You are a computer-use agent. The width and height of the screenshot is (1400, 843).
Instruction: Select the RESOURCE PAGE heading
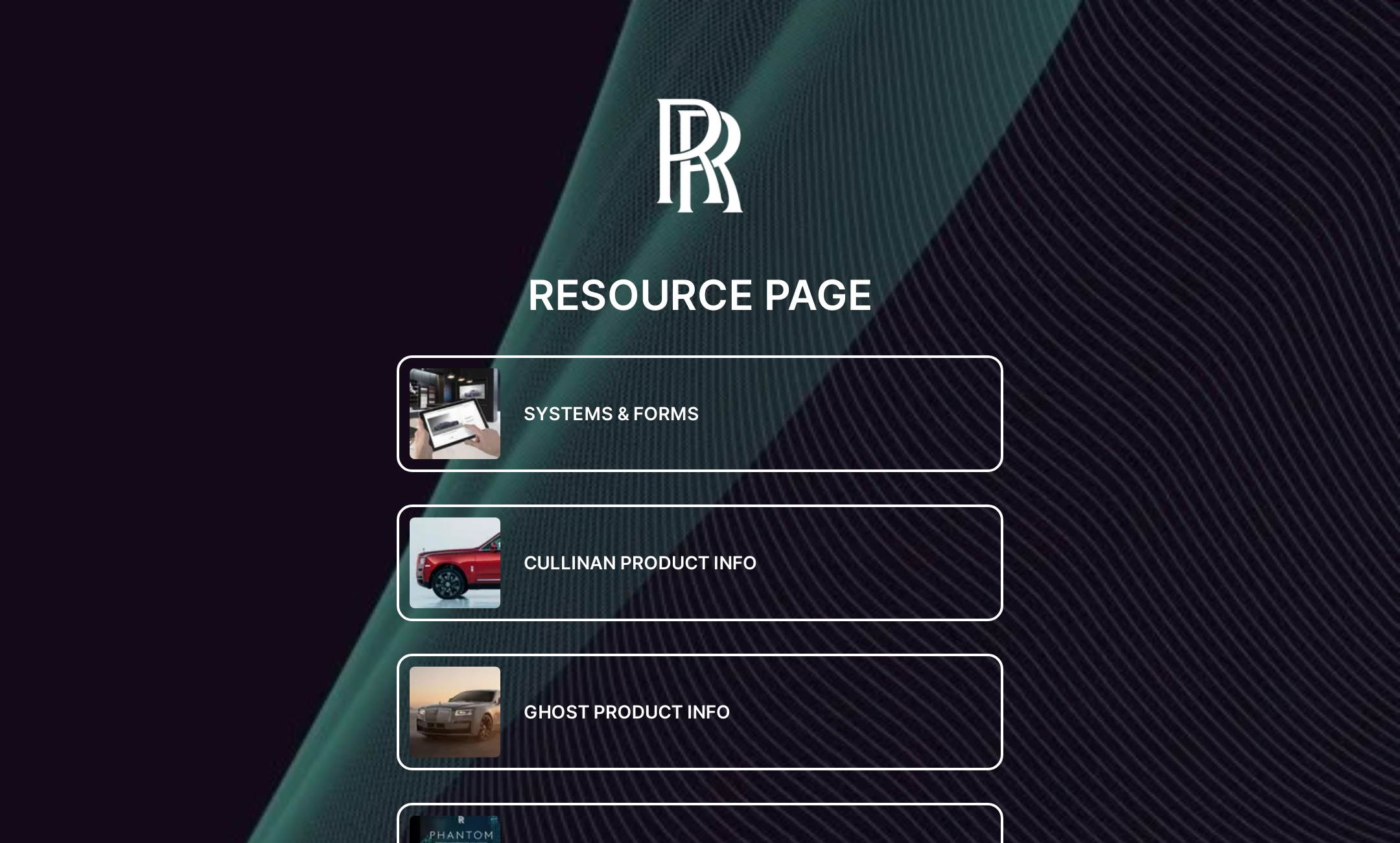(x=699, y=295)
